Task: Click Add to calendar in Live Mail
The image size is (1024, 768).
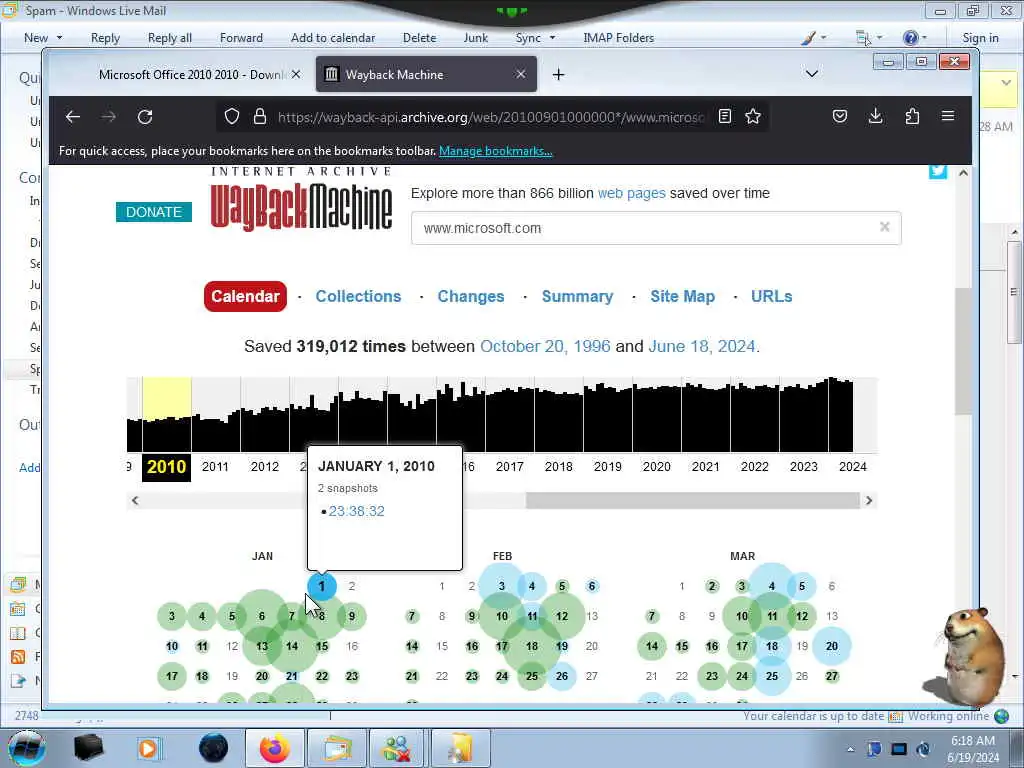Action: (333, 38)
